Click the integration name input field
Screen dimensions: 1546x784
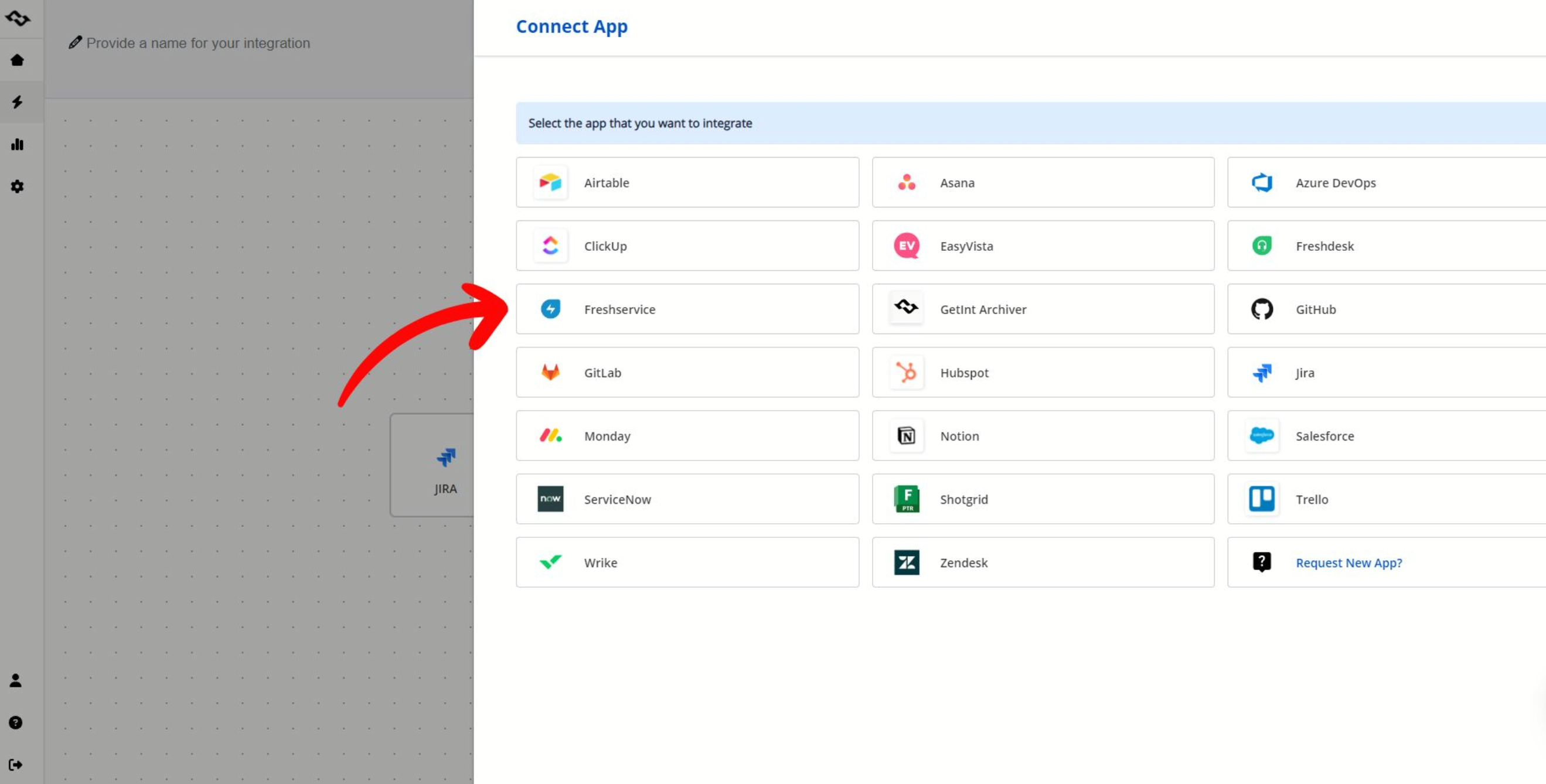pos(198,43)
